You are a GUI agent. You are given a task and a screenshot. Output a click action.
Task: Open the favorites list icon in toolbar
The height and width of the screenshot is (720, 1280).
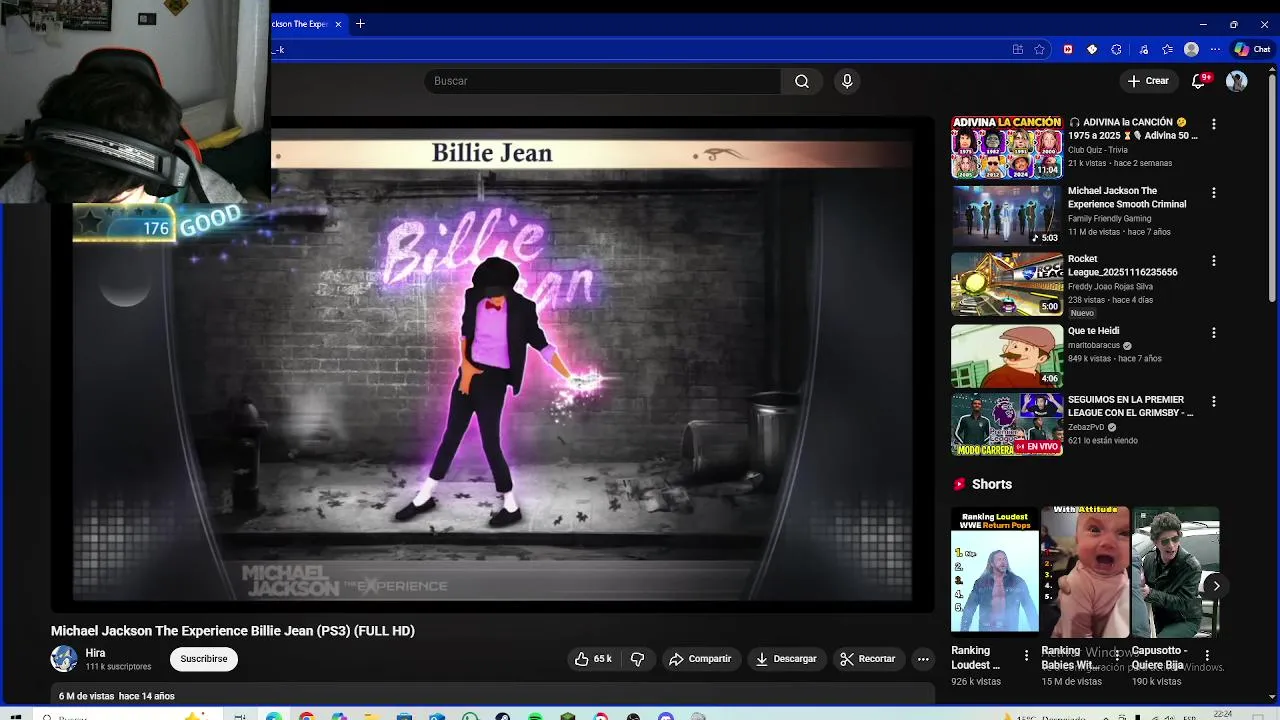coord(1167,49)
